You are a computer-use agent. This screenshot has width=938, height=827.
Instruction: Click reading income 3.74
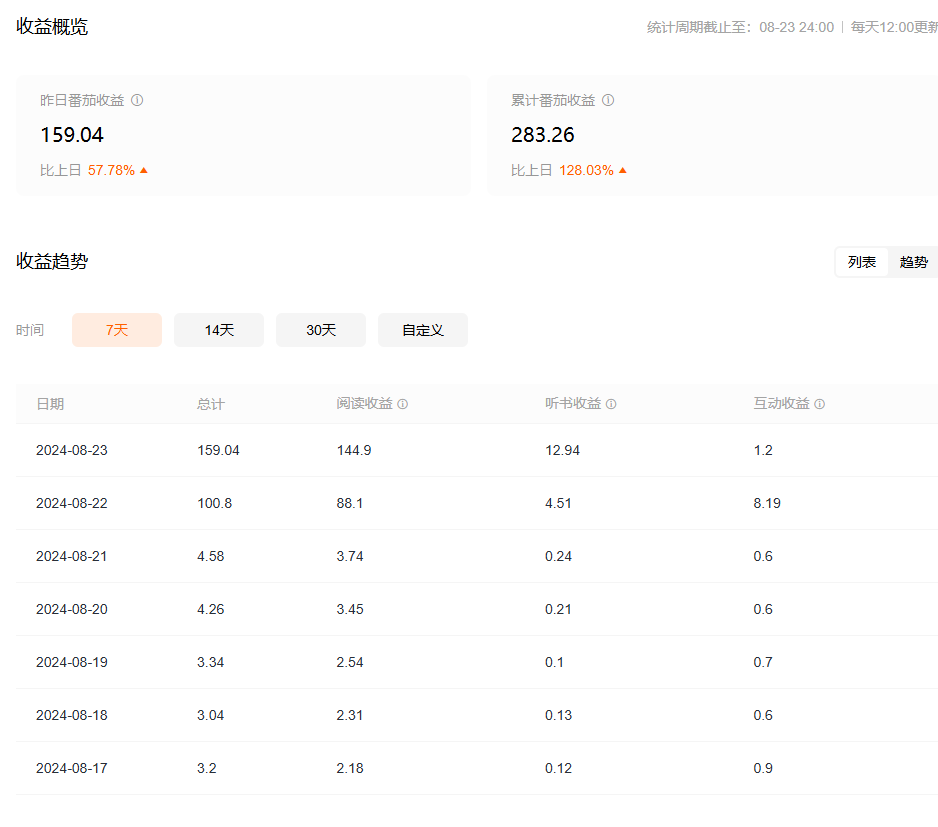350,557
